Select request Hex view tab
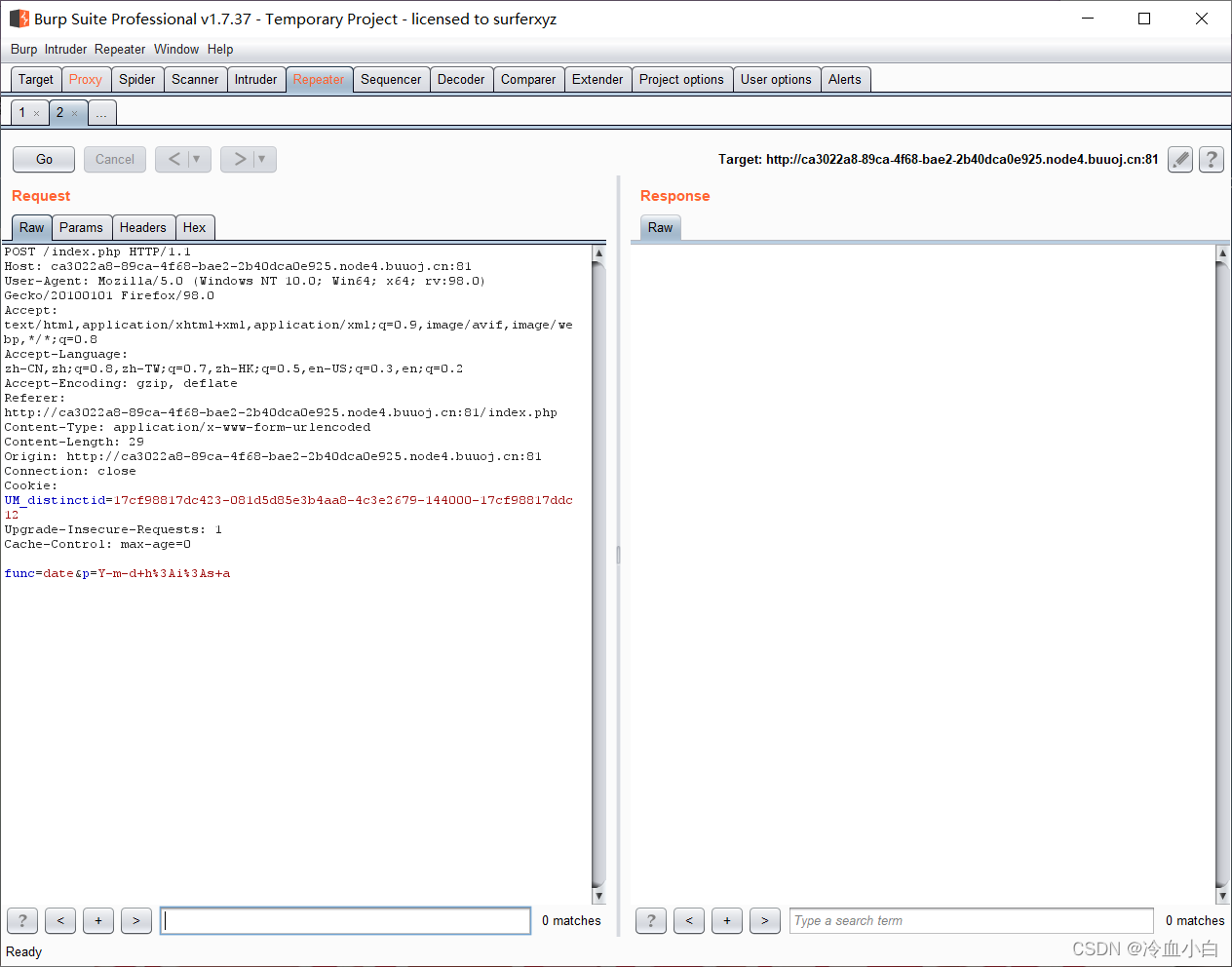Screen dimensions: 1232x967 tap(195, 227)
